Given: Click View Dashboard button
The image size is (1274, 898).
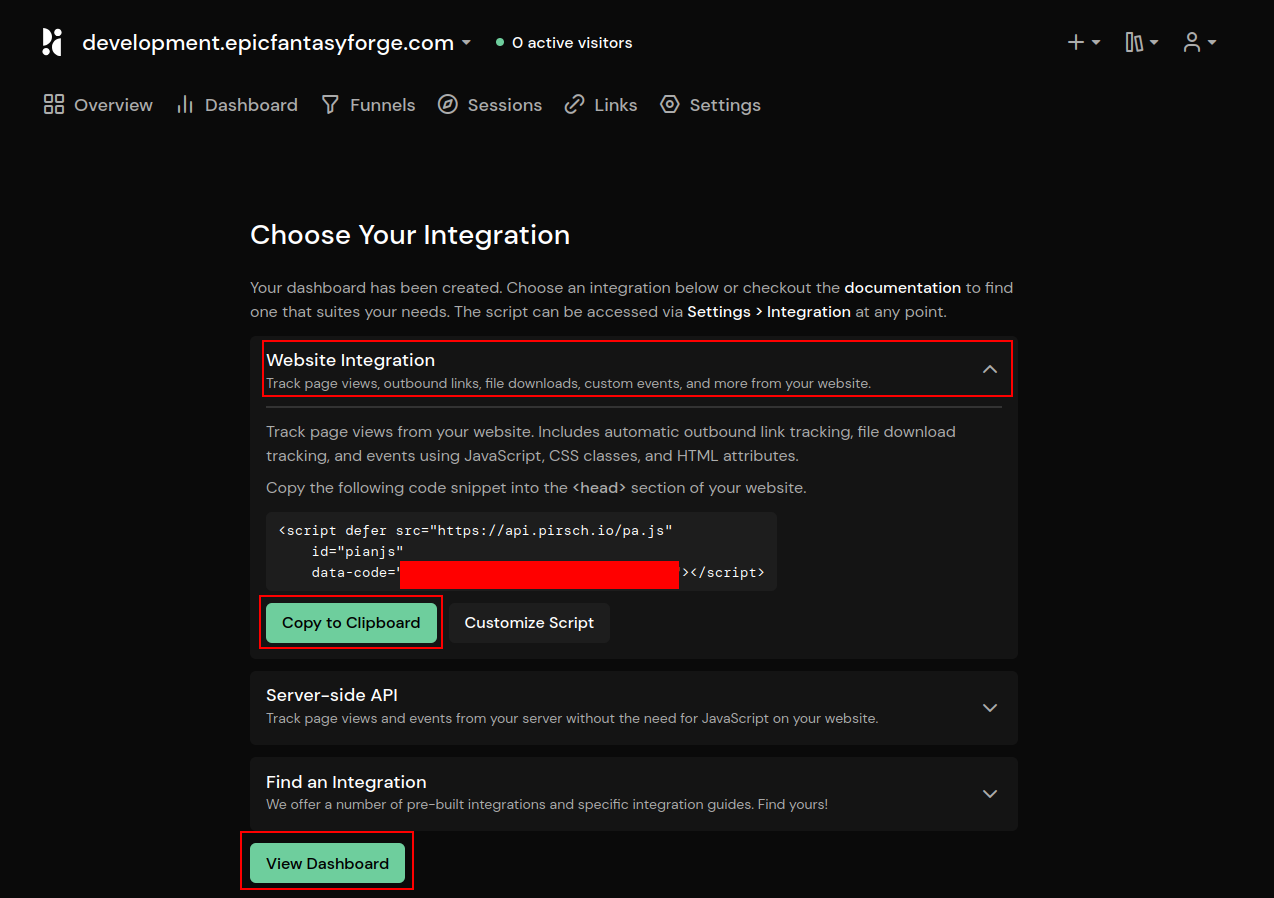Looking at the screenshot, I should pyautogui.click(x=327, y=864).
